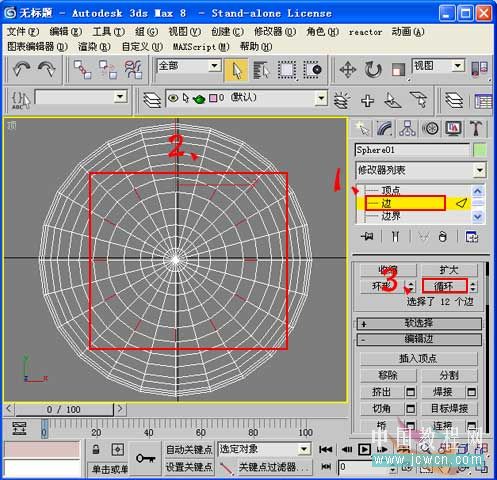Click the green object color swatch
Image resolution: width=497 pixels, height=480 pixels.
pyautogui.click(x=479, y=150)
